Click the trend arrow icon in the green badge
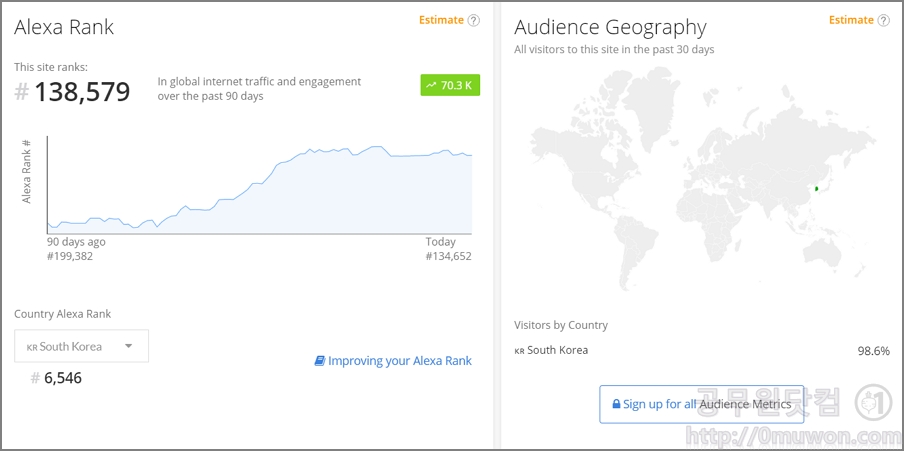Viewport: 904px width, 451px height. [431, 86]
